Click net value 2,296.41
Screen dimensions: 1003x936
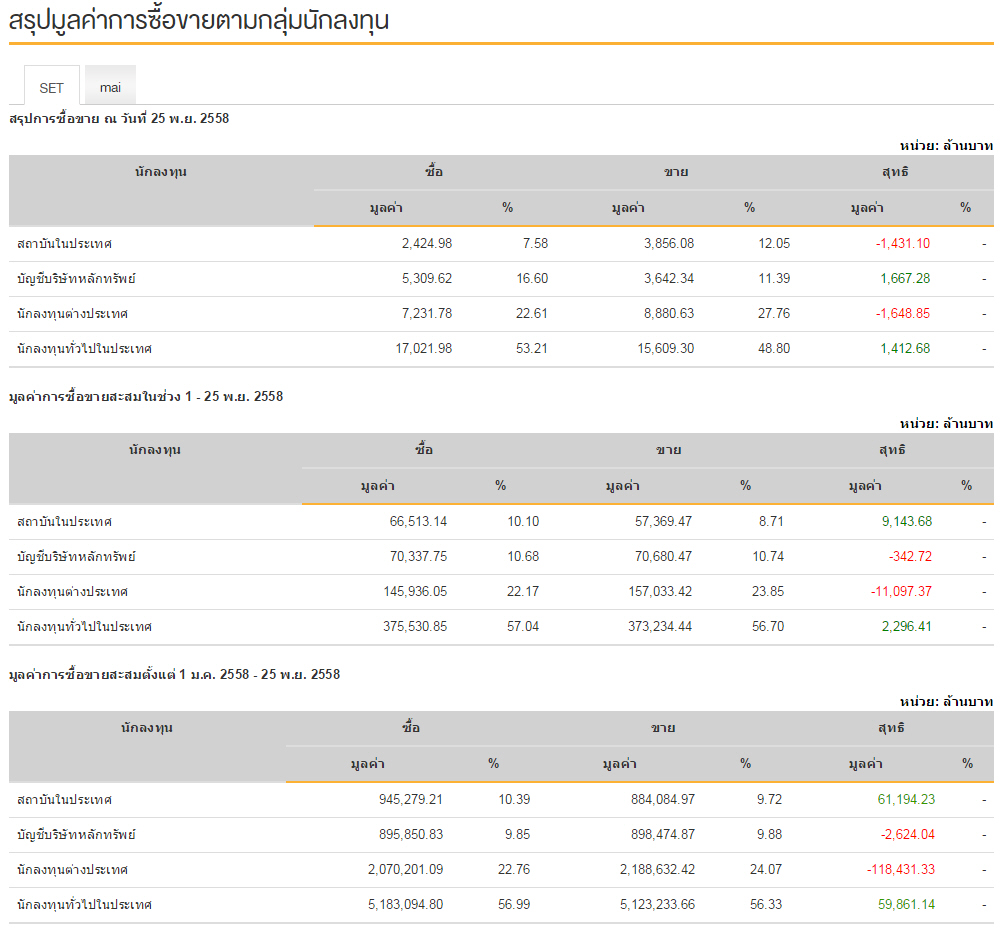pos(907,626)
